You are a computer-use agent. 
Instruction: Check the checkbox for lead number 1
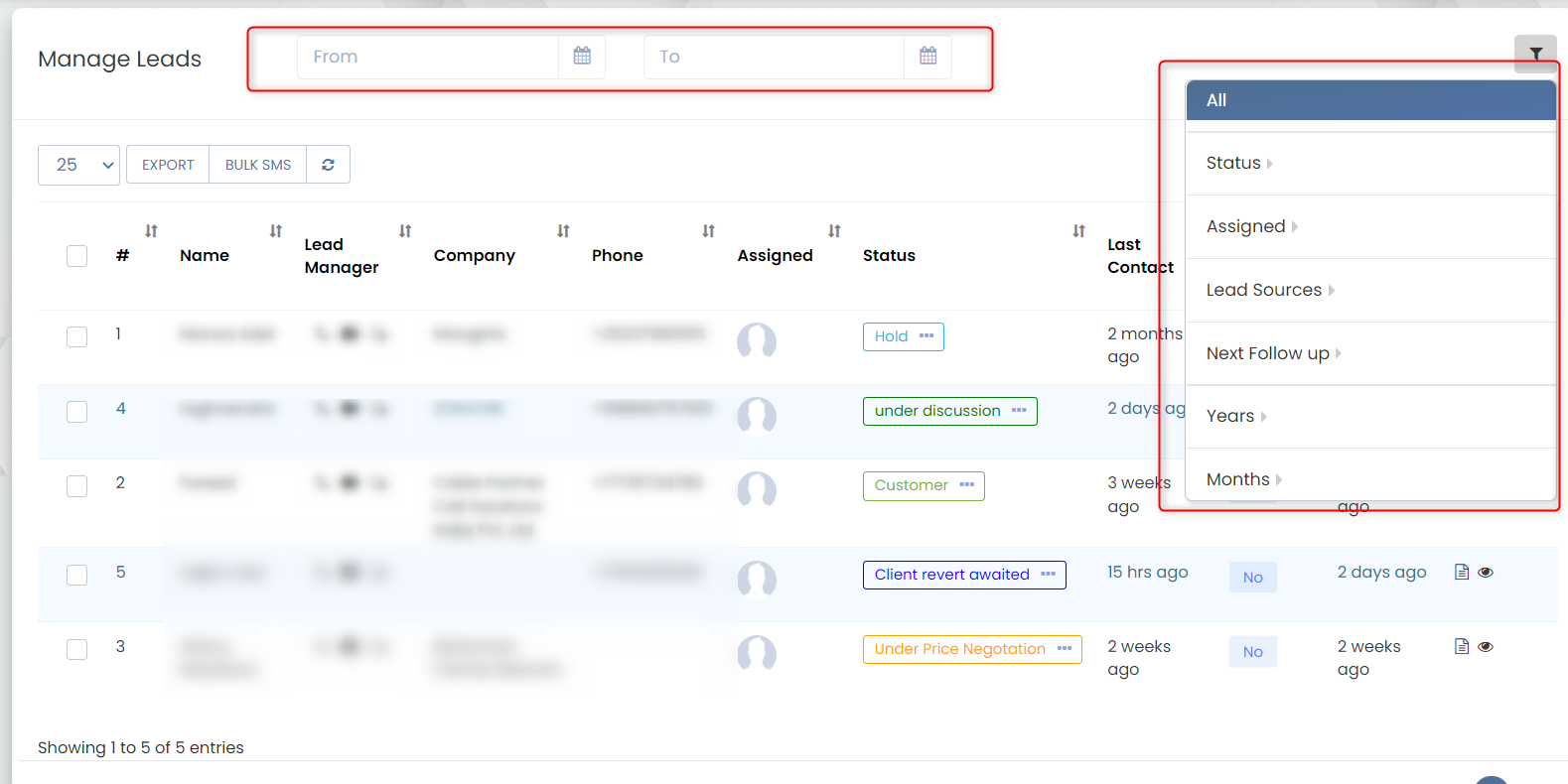[x=76, y=336]
